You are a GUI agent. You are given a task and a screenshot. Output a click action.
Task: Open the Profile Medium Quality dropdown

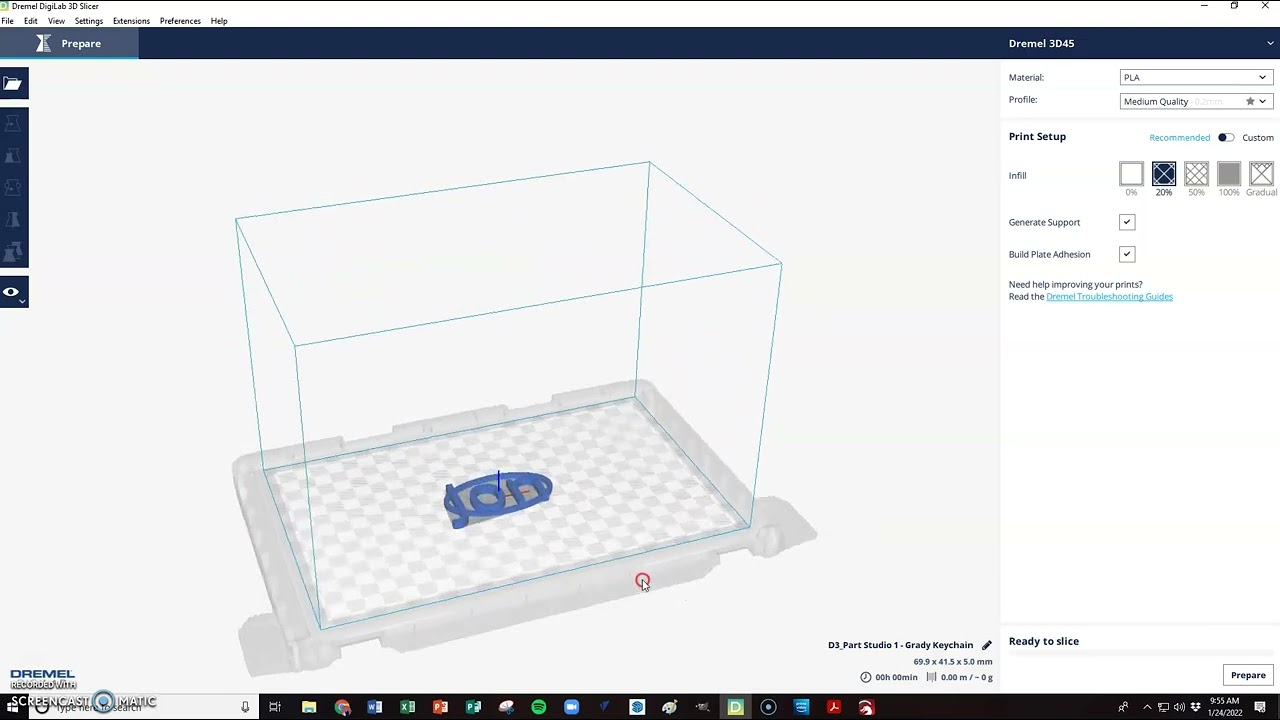[x=1196, y=101]
